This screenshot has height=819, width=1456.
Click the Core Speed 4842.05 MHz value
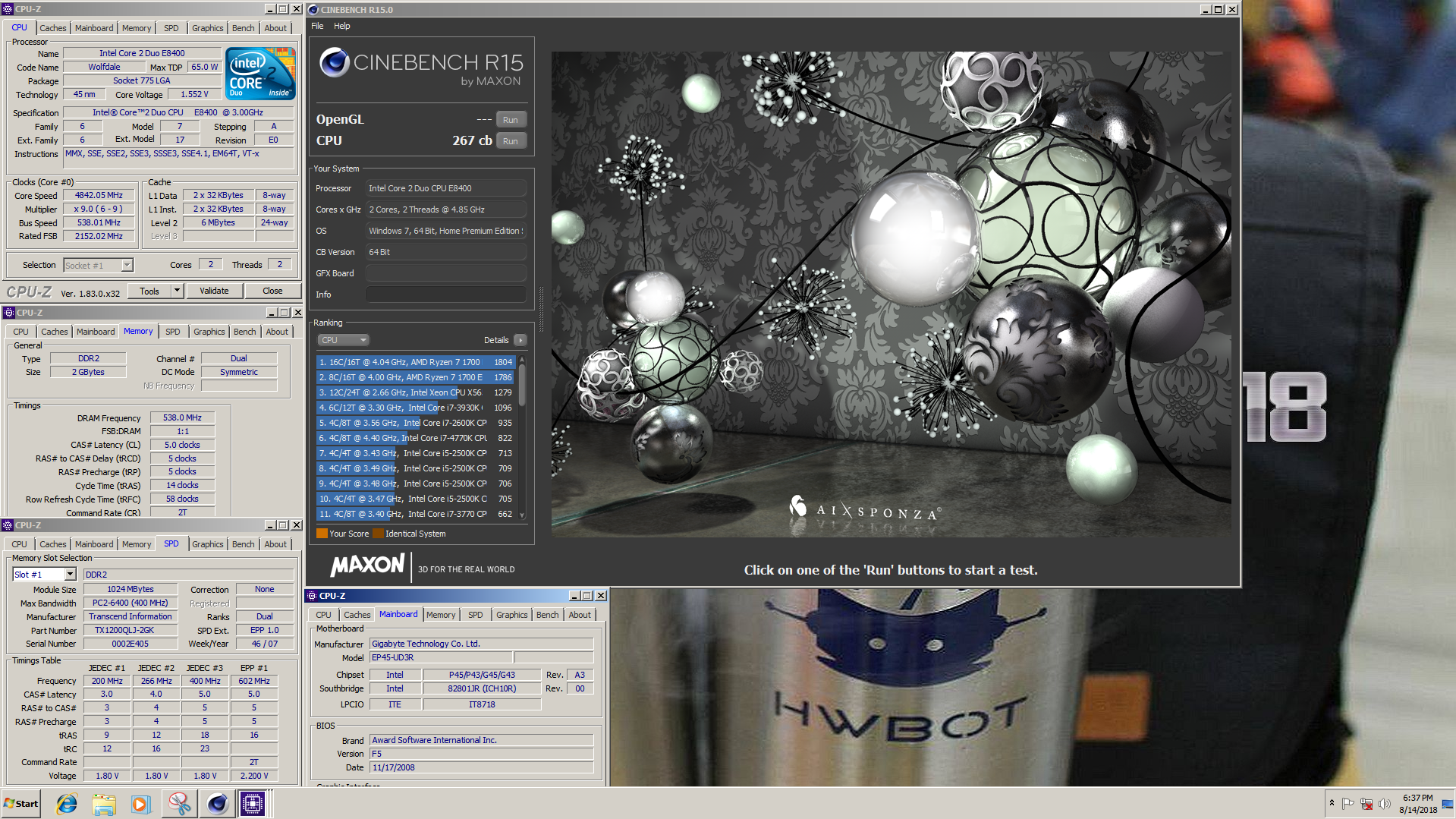[x=99, y=195]
